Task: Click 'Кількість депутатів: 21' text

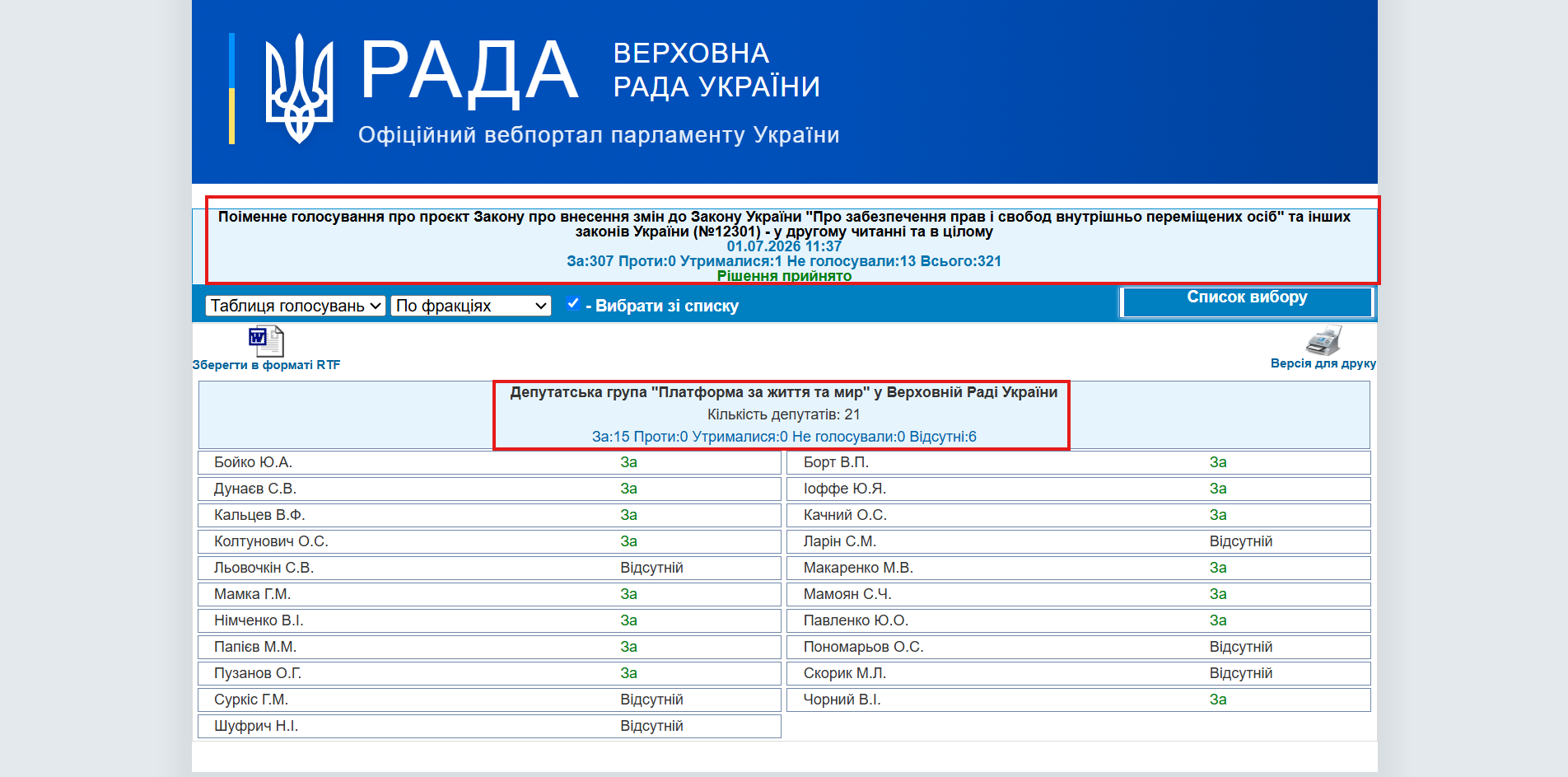Action: click(784, 414)
